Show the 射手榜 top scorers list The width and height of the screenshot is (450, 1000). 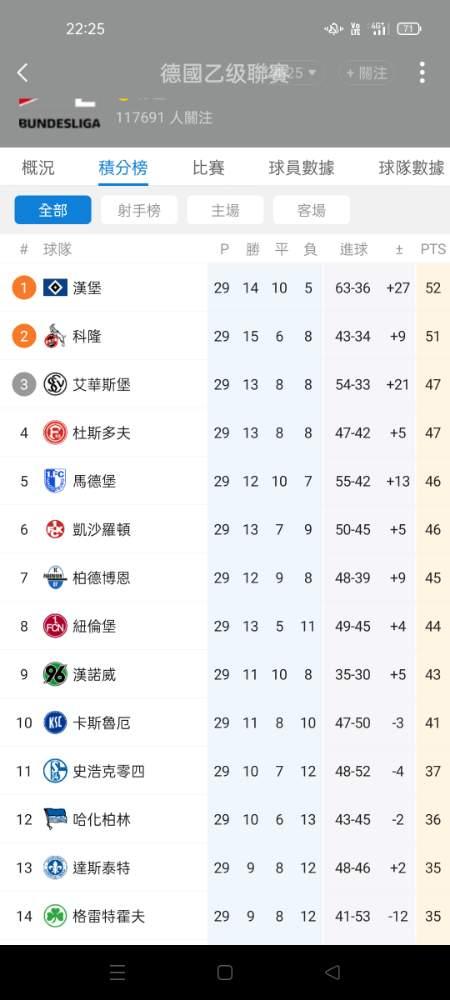139,210
